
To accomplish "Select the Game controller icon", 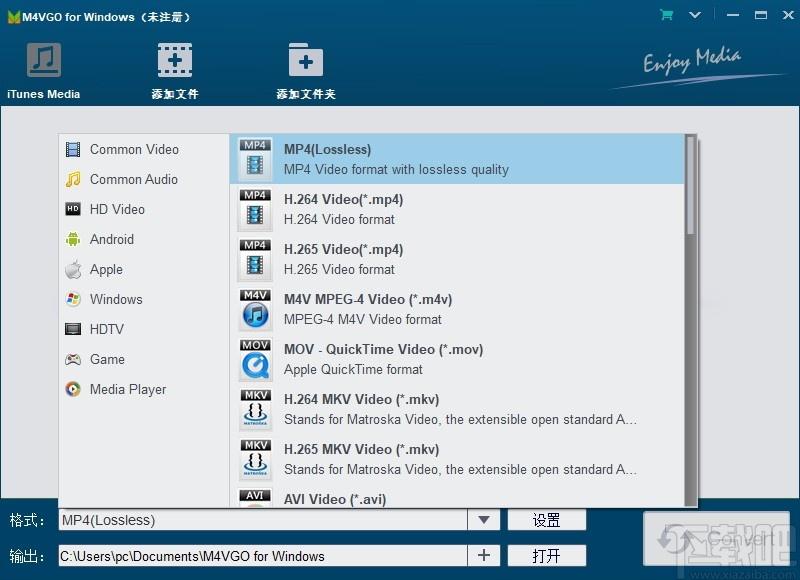I will (x=73, y=359).
